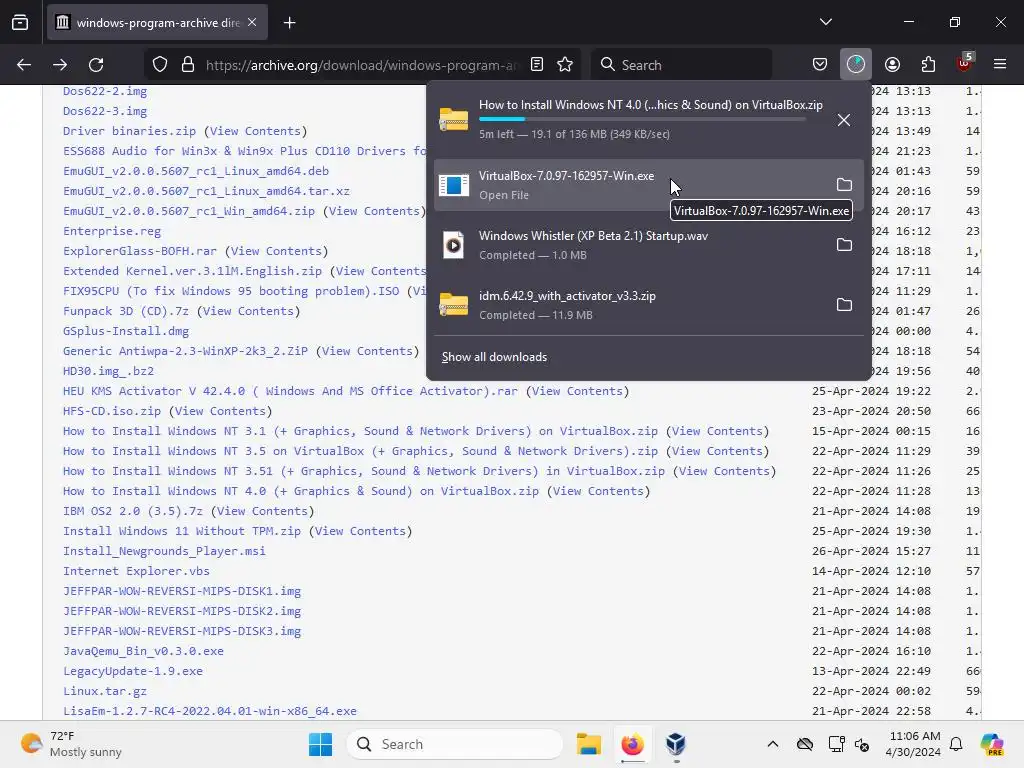Image resolution: width=1024 pixels, height=768 pixels.
Task: View Contents of HFS-CD.iso.zip
Action: click(221, 411)
